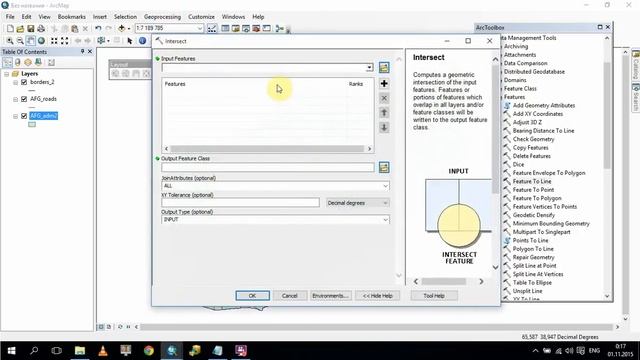Browse for Input Features folder icon
640x360 pixels.
(384, 67)
